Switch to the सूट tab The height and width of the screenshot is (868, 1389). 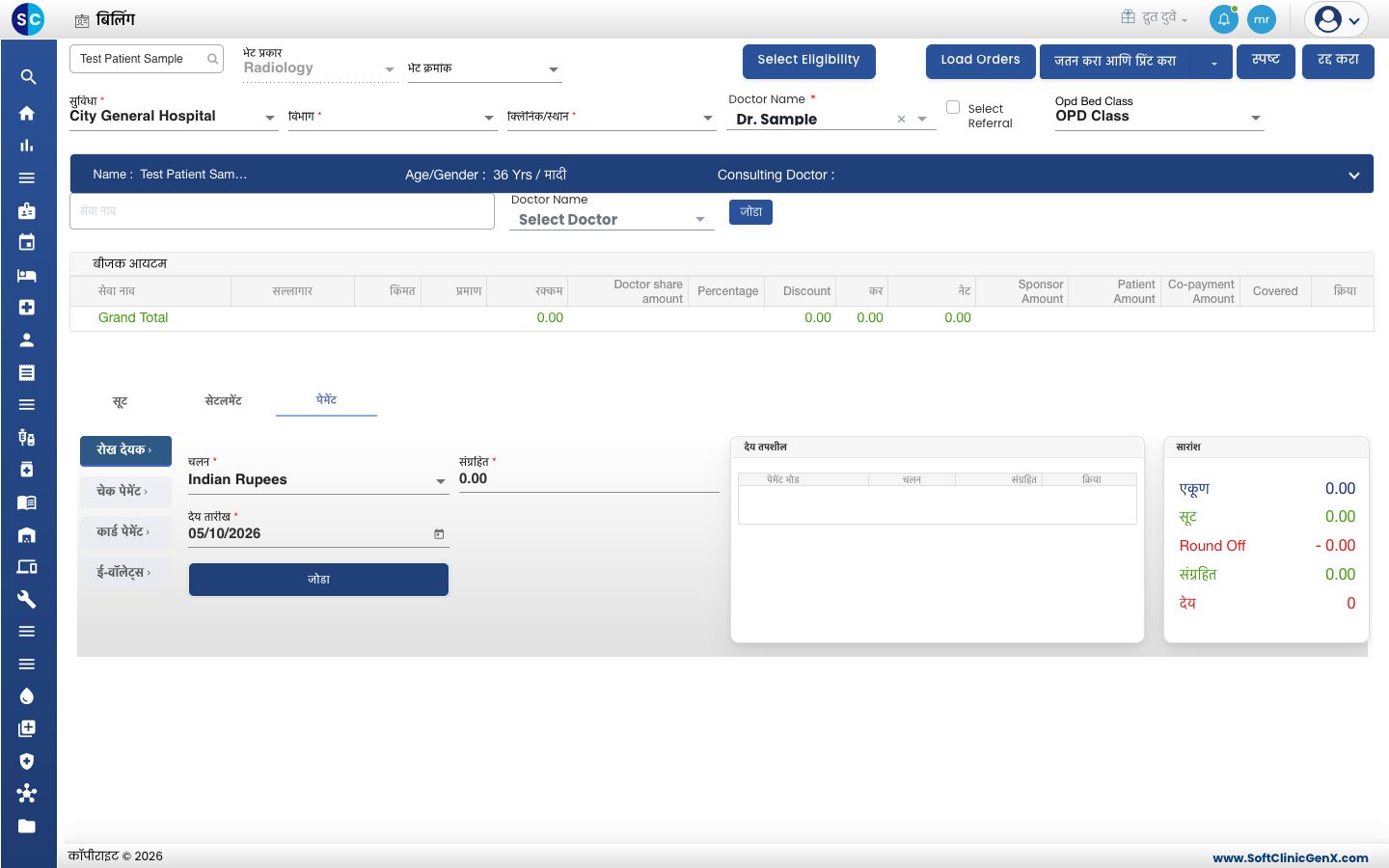pos(121,401)
